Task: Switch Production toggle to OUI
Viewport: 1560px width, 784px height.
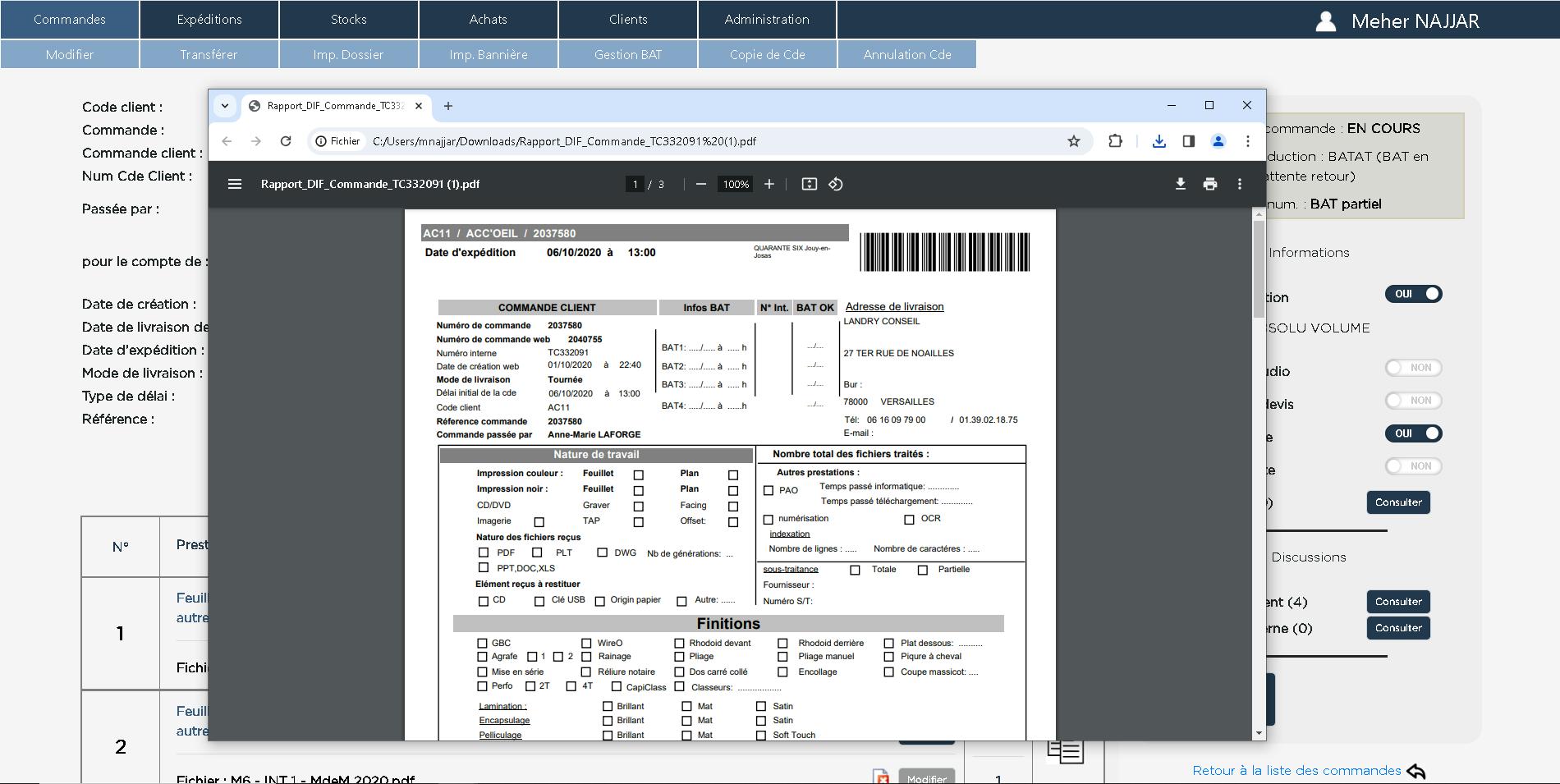Action: click(x=1413, y=293)
